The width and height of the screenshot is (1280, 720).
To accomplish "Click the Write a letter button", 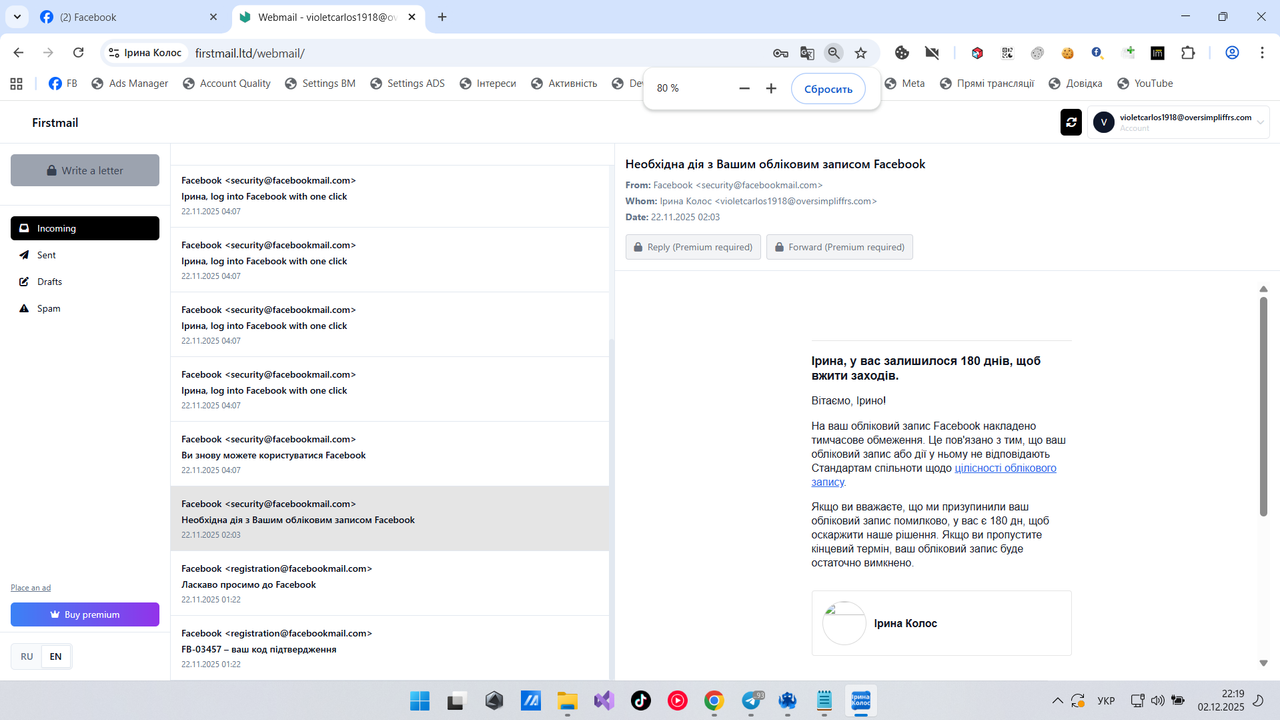I will [84, 170].
